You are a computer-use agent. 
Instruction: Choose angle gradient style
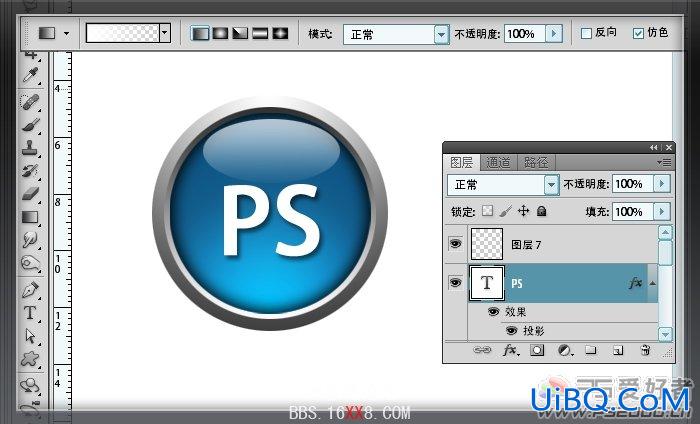tap(240, 33)
